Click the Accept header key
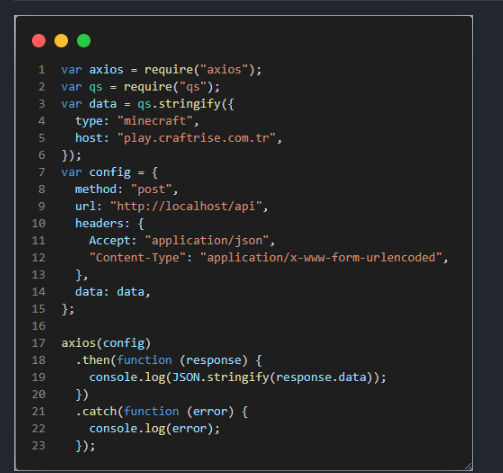 (110, 241)
